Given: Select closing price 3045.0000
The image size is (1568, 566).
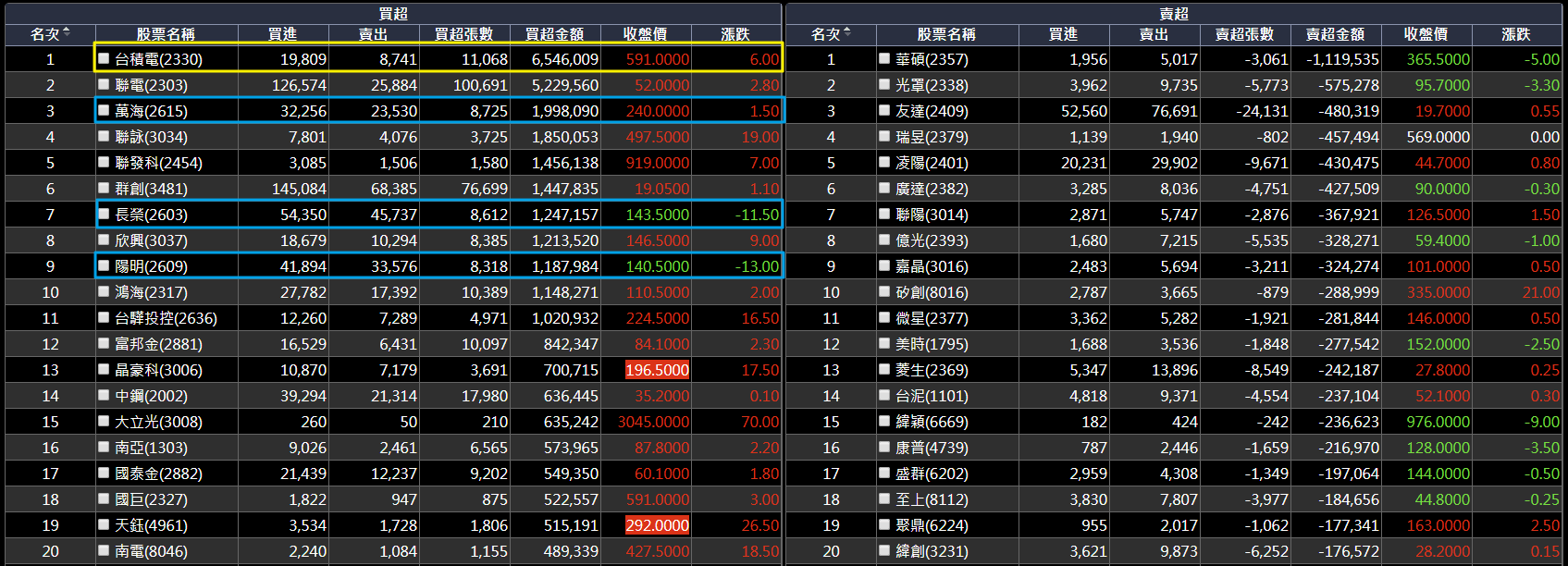Looking at the screenshot, I should (x=653, y=422).
